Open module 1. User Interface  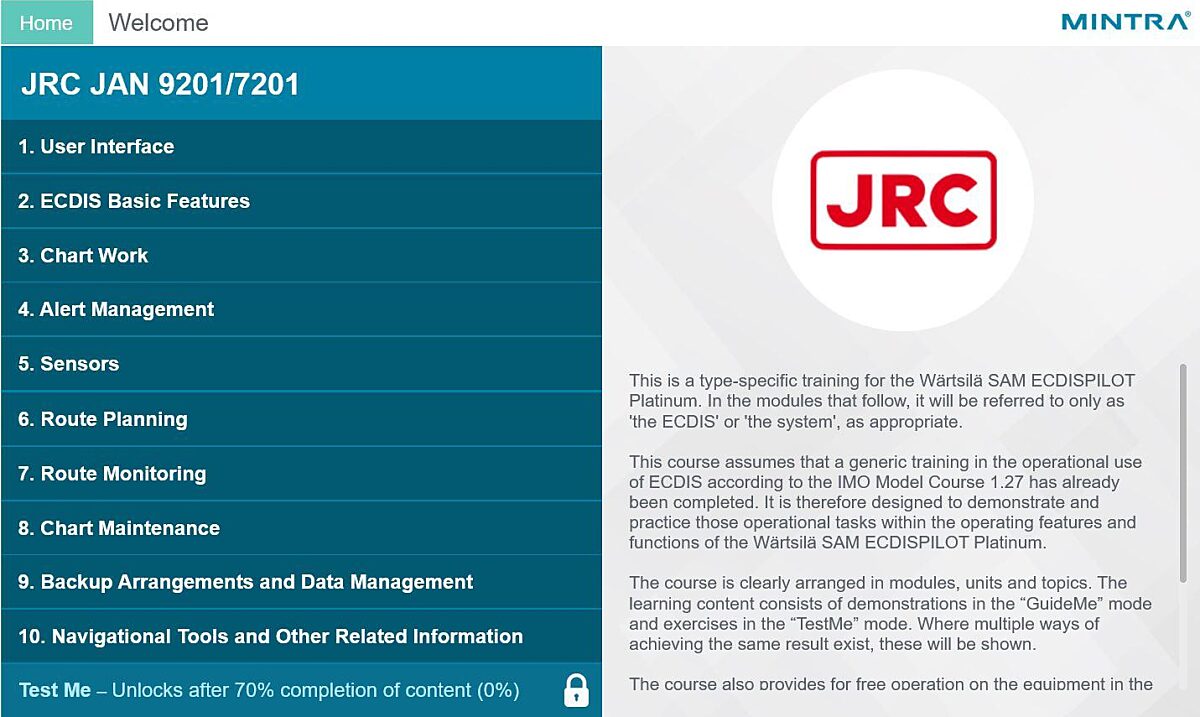pos(300,147)
